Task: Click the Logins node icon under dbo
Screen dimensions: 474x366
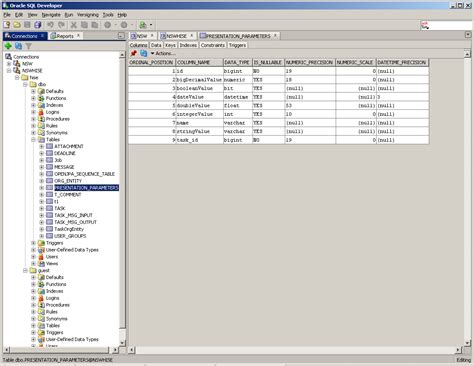Action: point(41,112)
